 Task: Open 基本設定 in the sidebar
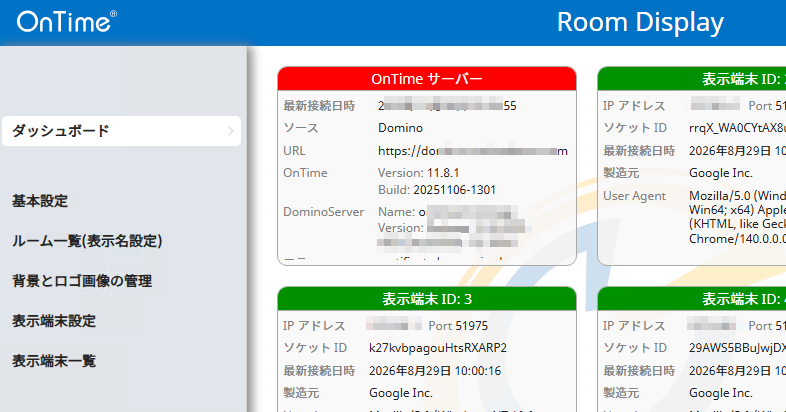coord(40,201)
